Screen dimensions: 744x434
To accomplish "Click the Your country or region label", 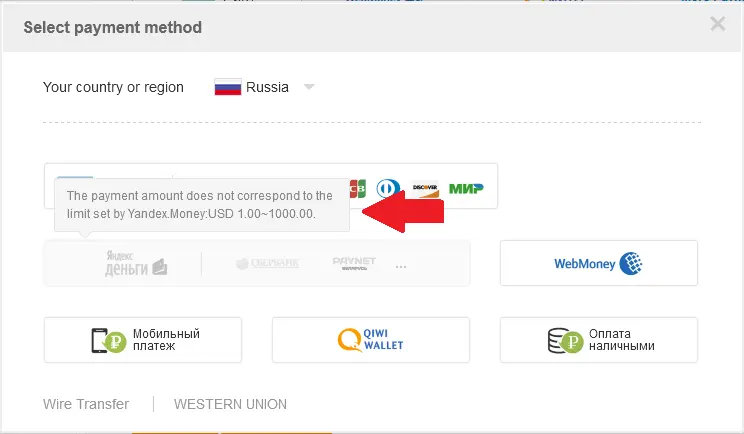I will [x=113, y=87].
